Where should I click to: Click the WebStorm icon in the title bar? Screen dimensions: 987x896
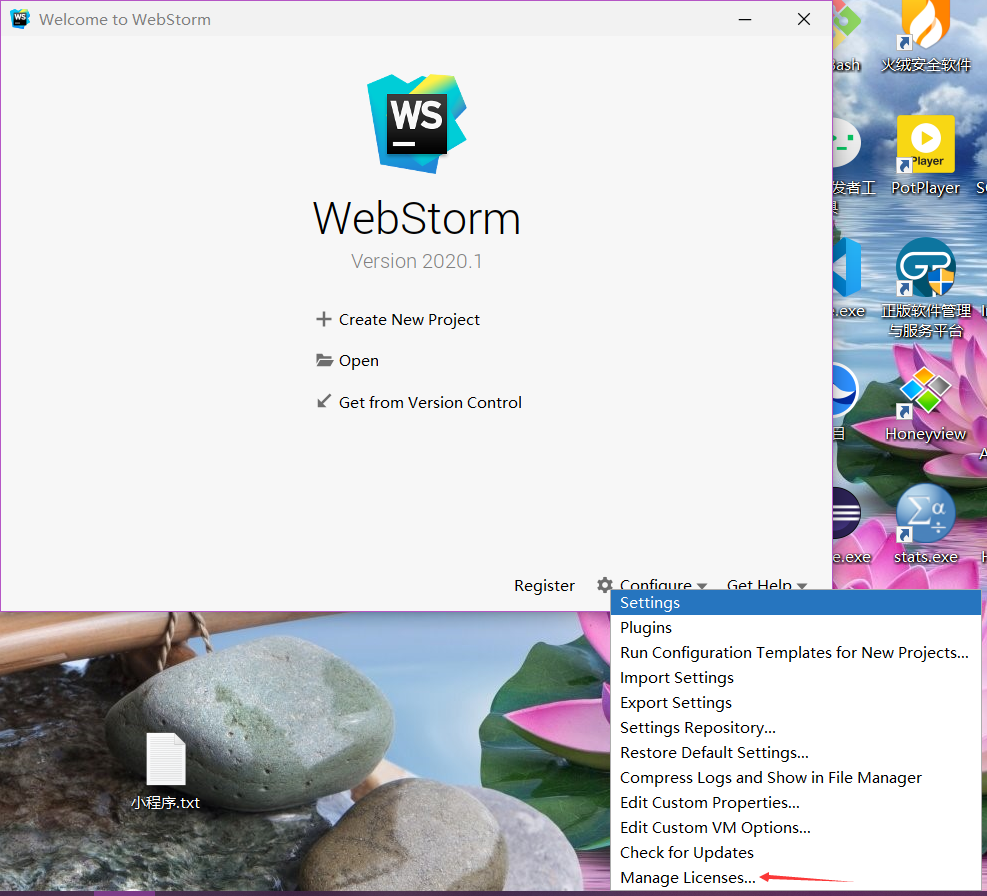coord(20,18)
